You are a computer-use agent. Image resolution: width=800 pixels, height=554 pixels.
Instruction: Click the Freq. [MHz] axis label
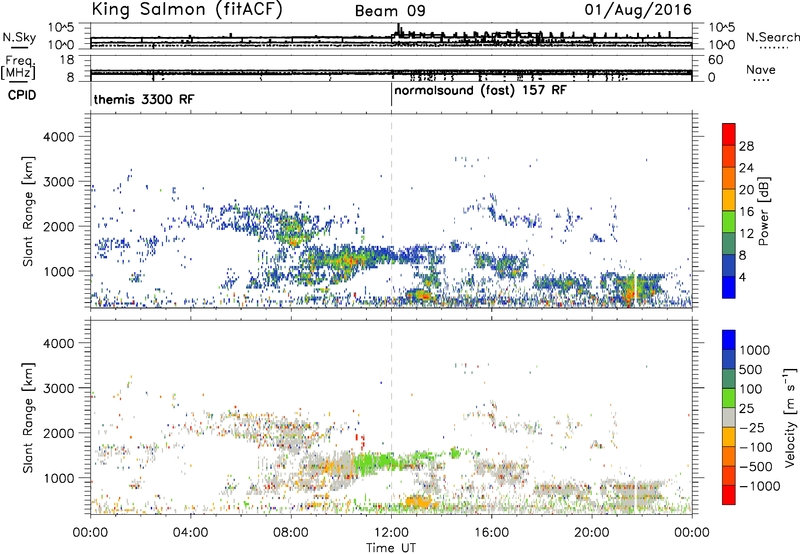(19, 68)
